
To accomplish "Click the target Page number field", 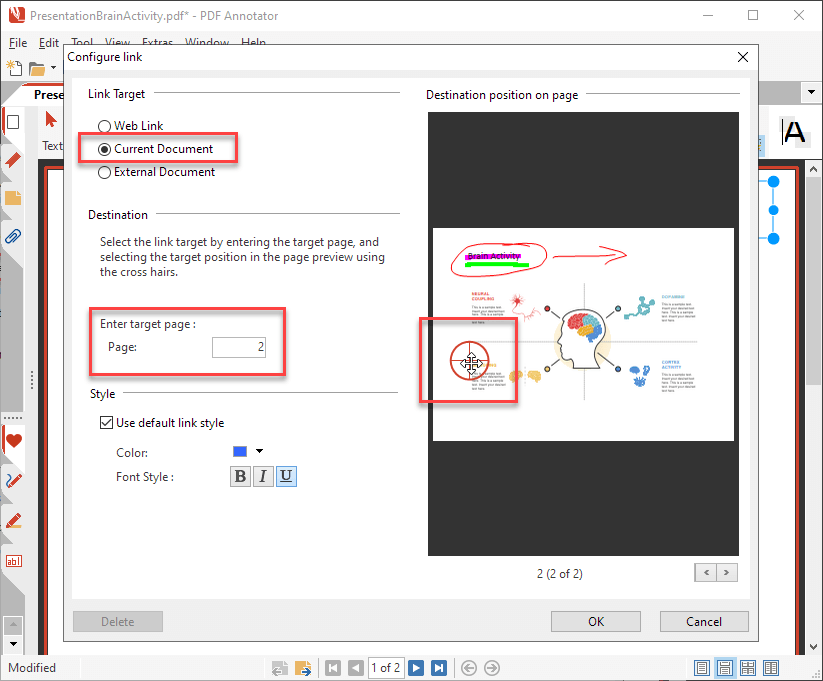I will [x=239, y=347].
